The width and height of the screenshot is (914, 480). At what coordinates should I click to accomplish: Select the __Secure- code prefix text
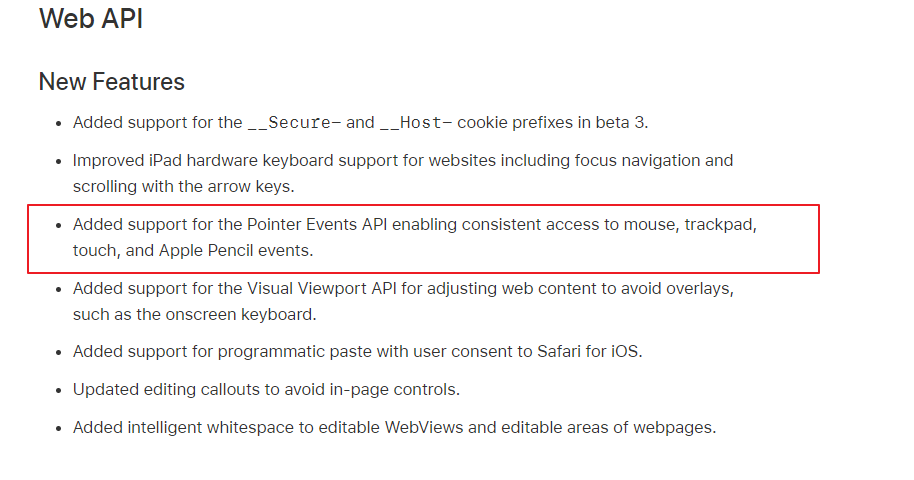point(294,123)
